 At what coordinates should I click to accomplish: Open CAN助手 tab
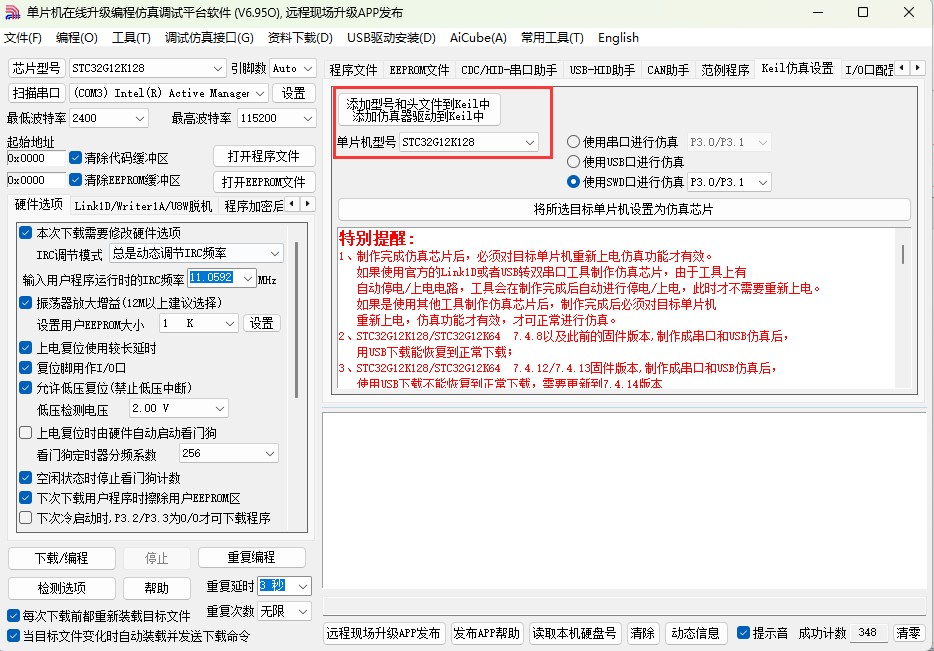(668, 70)
